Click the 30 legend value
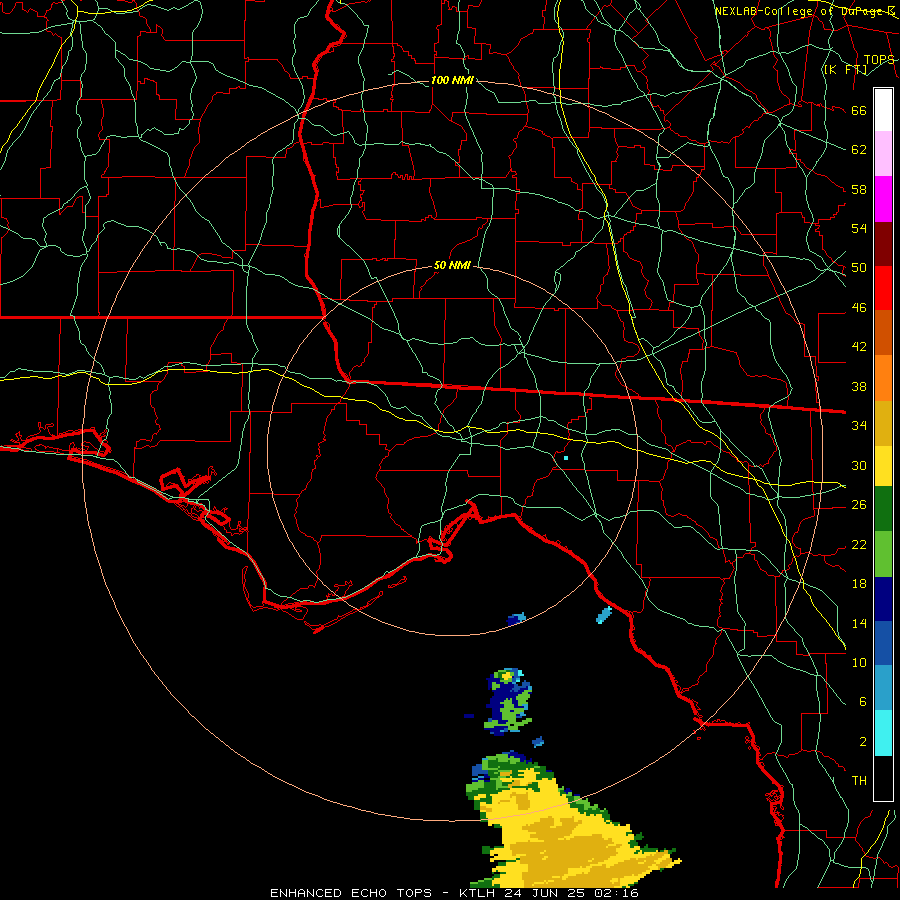Screen dimensions: 900x900 click(x=859, y=465)
